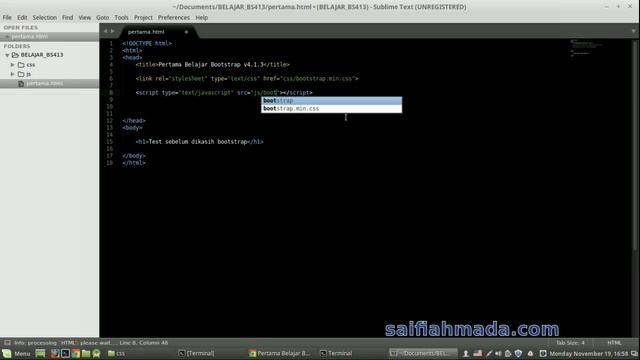The height and width of the screenshot is (360, 640).
Task: Open the tab list dropdown arrow
Action: [633, 31]
